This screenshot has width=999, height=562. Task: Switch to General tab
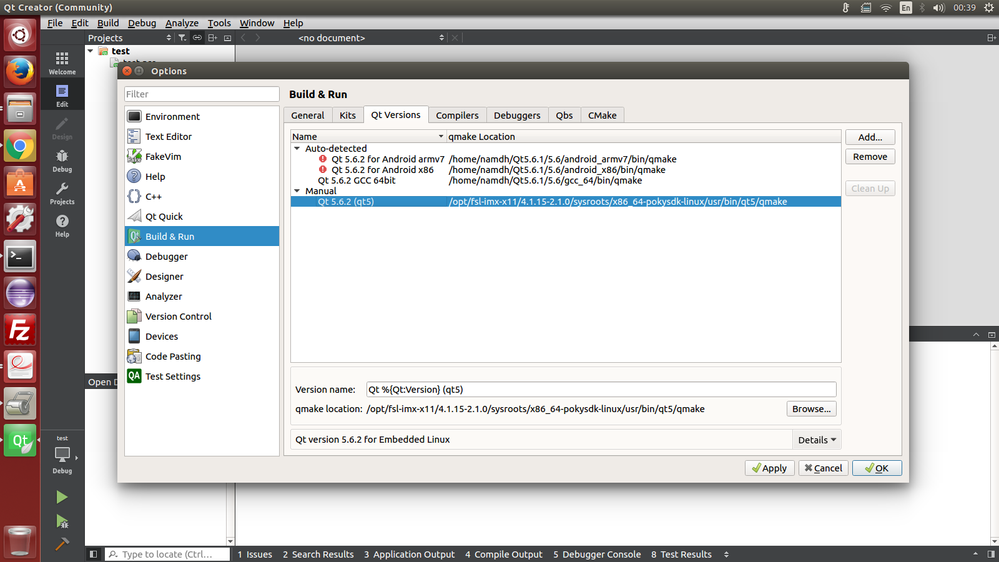click(308, 115)
